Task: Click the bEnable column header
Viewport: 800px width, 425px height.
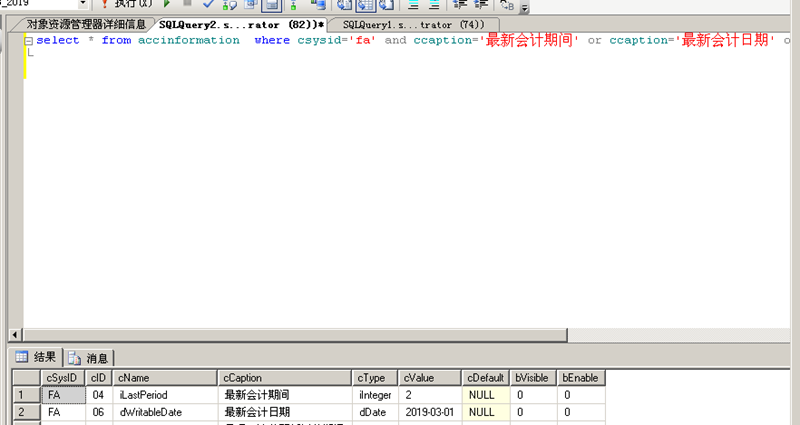Action: (581, 378)
